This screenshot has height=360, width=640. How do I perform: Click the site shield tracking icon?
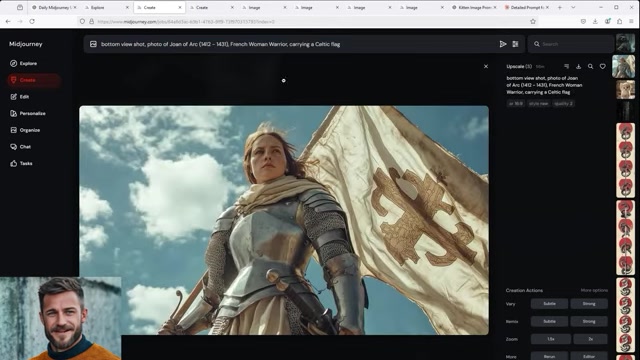[82, 21]
